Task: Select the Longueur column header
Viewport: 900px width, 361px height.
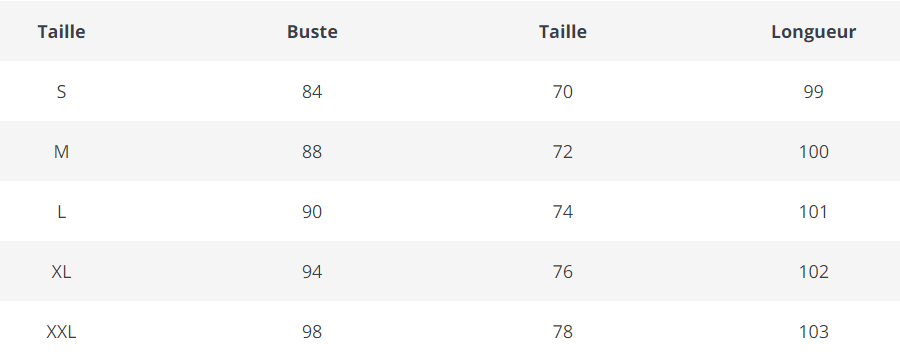Action: 813,32
